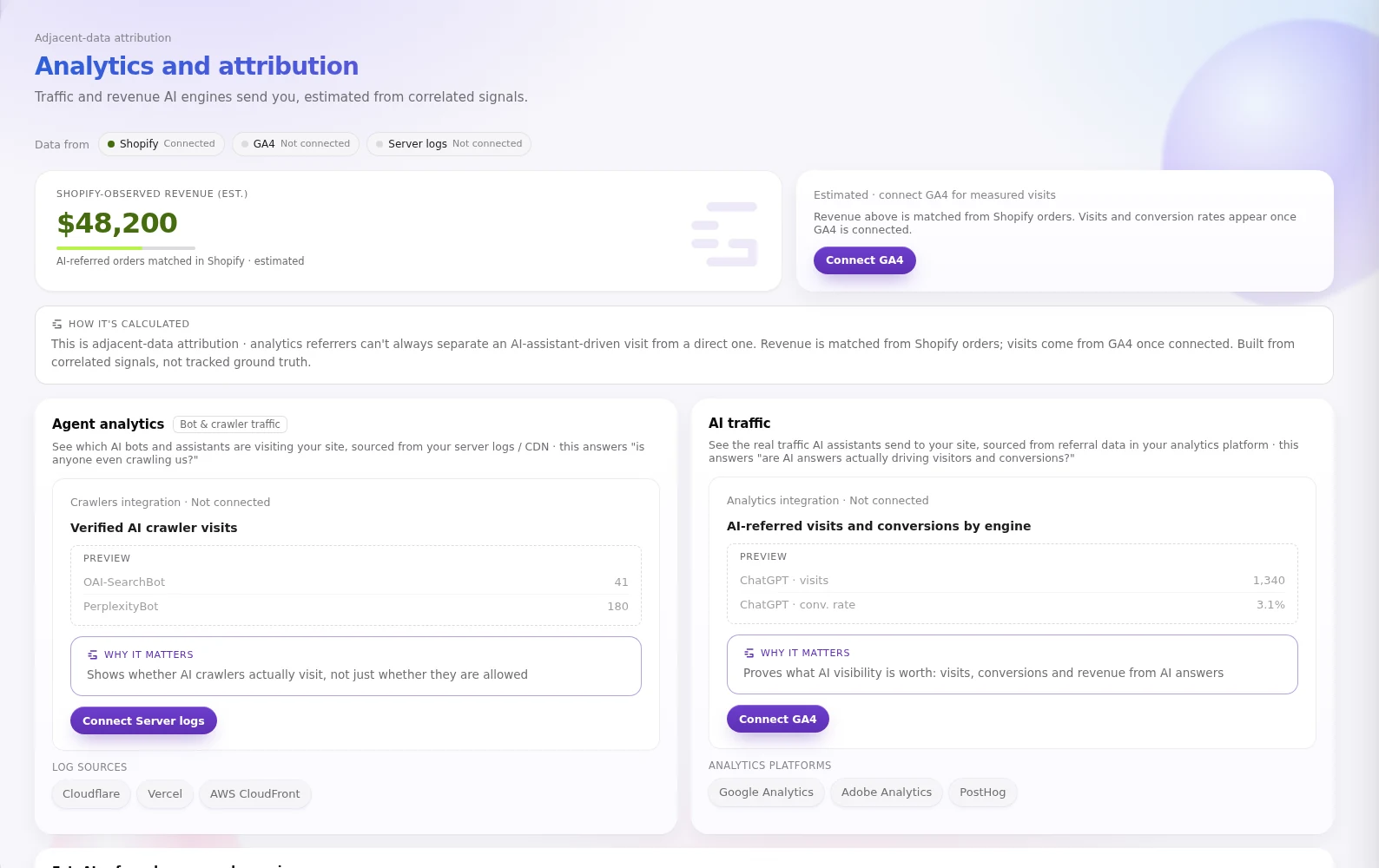Select the Shopify Connected data source chip
Image resolution: width=1379 pixels, height=868 pixels.
pos(162,144)
